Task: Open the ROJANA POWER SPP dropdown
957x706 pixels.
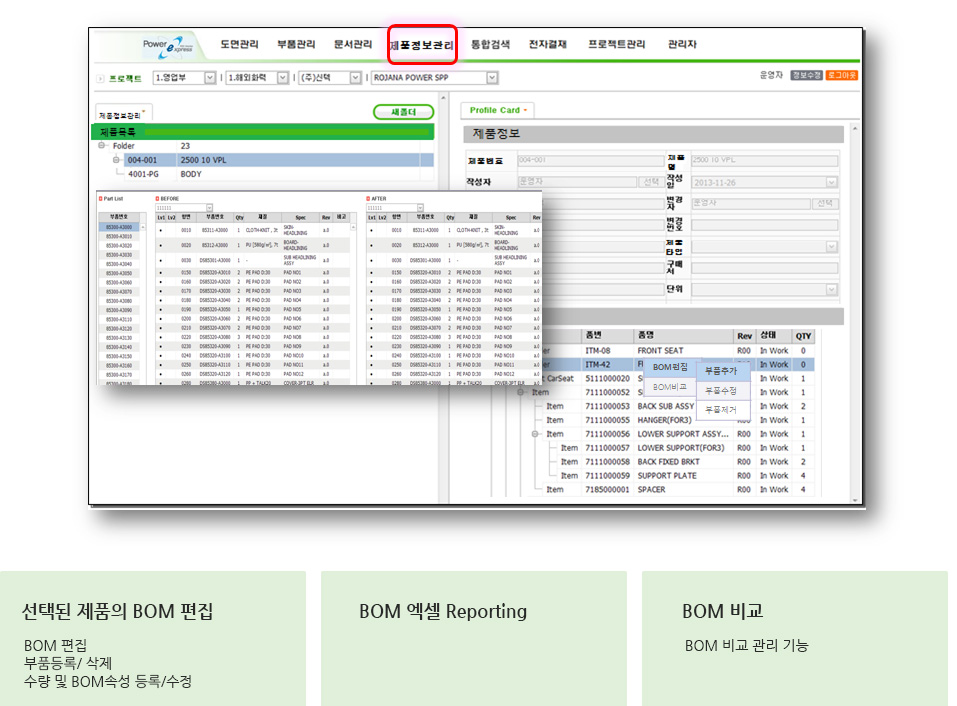Action: (491, 78)
